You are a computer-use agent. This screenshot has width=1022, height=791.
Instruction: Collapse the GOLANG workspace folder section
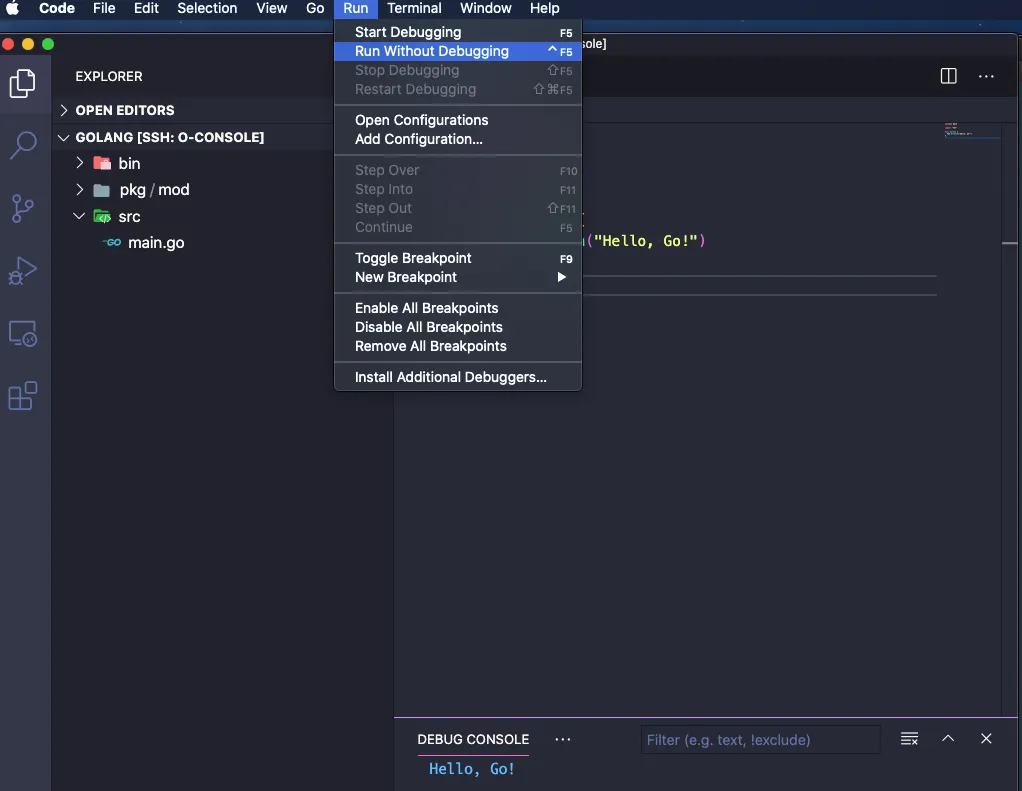[x=63, y=137]
